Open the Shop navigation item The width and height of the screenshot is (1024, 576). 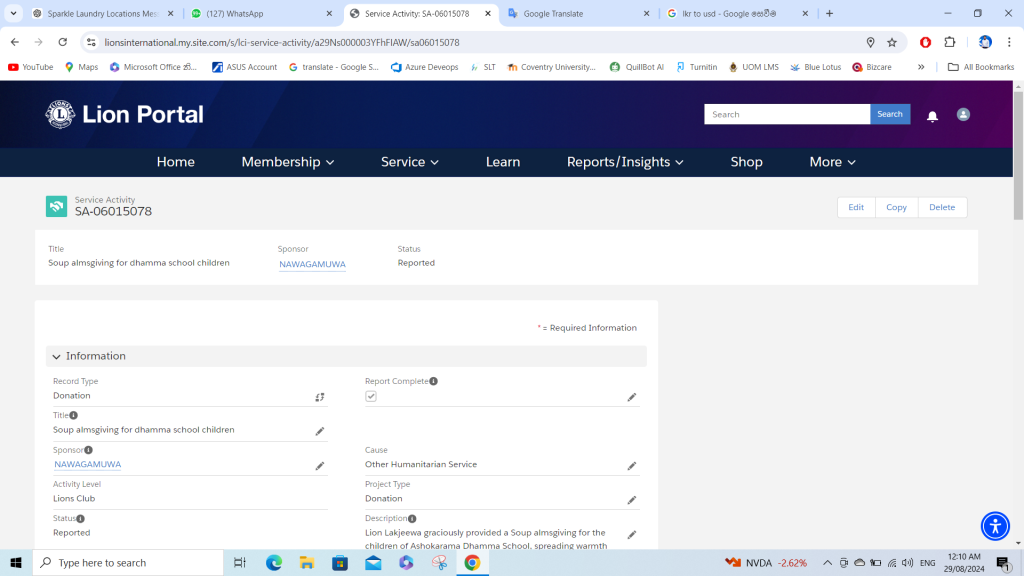(x=746, y=162)
